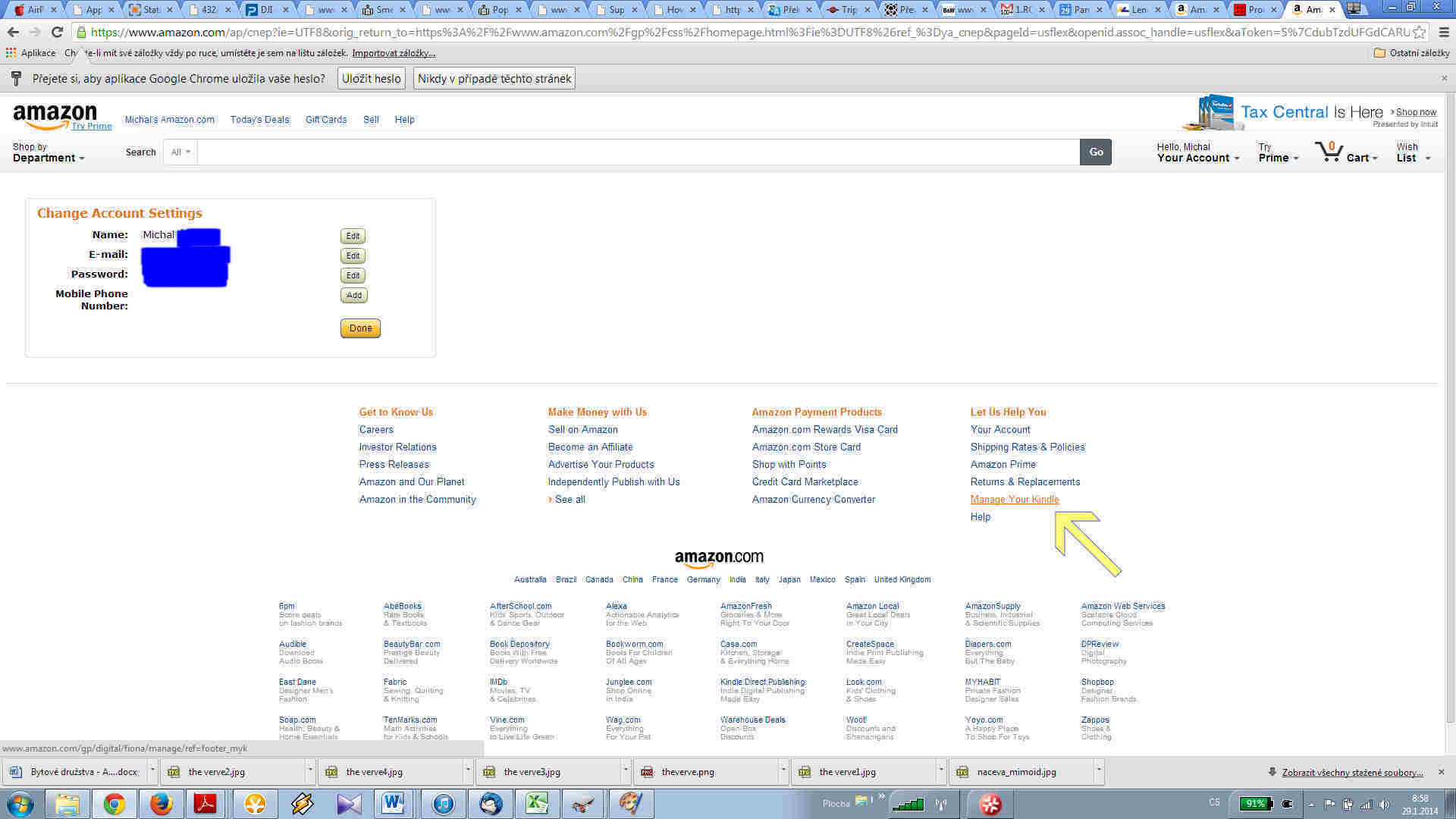Launch Google Chrome from the taskbar
Screen dimensions: 1456x819
click(115, 804)
